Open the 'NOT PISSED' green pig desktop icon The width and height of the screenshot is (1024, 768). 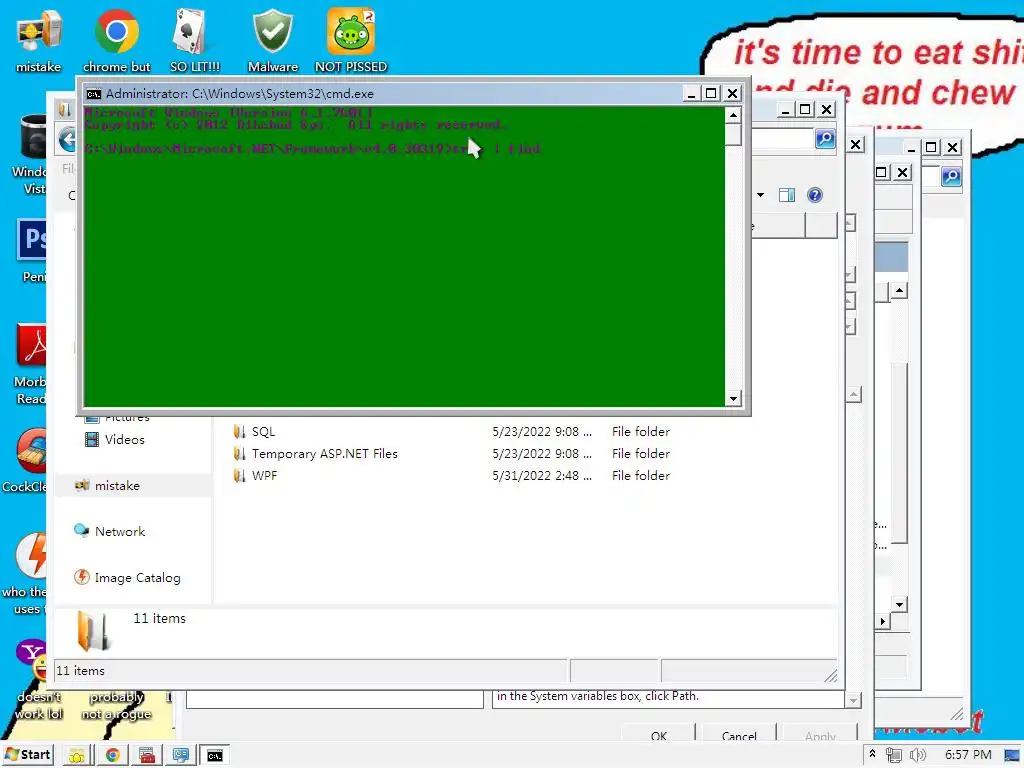tap(351, 39)
